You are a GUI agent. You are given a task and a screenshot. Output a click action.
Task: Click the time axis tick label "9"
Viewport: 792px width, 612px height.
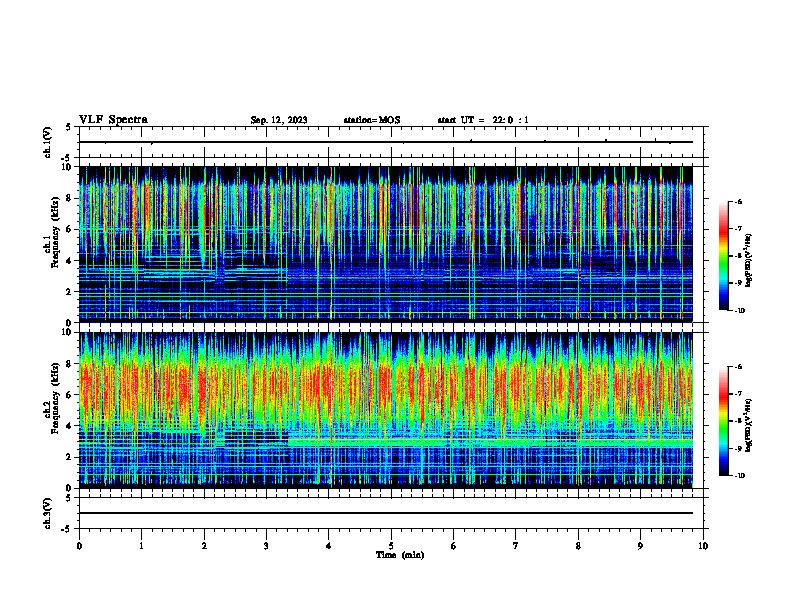point(640,546)
